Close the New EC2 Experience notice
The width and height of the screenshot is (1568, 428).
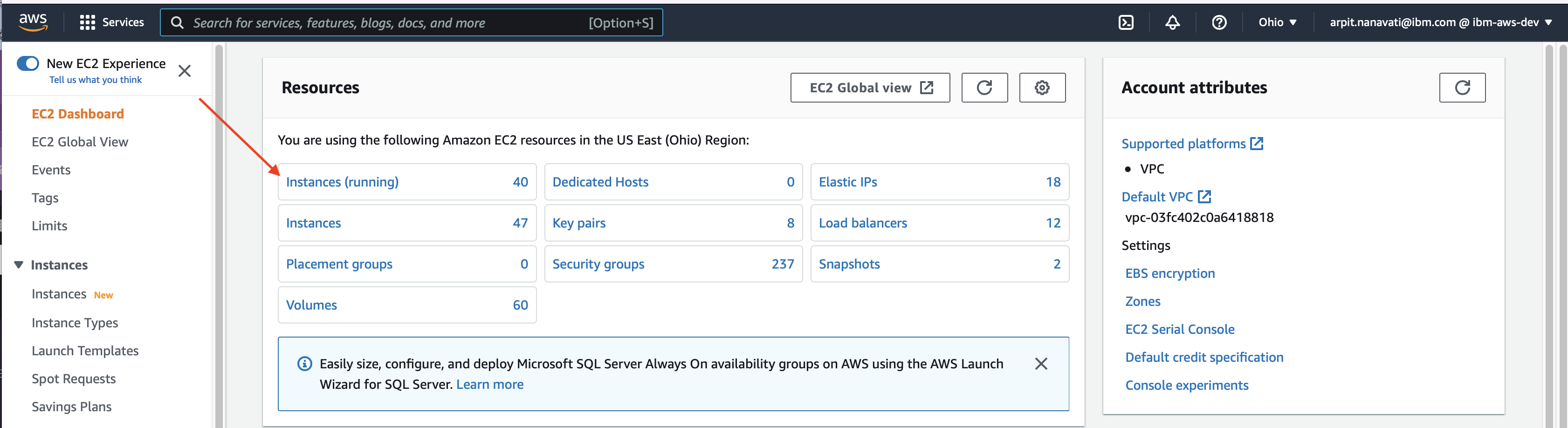185,71
